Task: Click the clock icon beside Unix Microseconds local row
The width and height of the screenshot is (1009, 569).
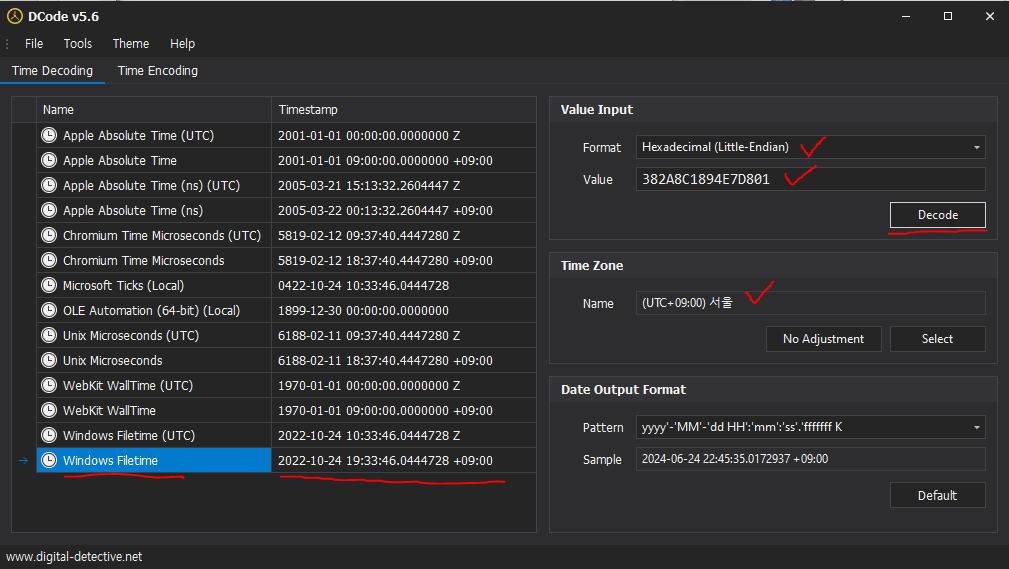Action: click(x=49, y=360)
